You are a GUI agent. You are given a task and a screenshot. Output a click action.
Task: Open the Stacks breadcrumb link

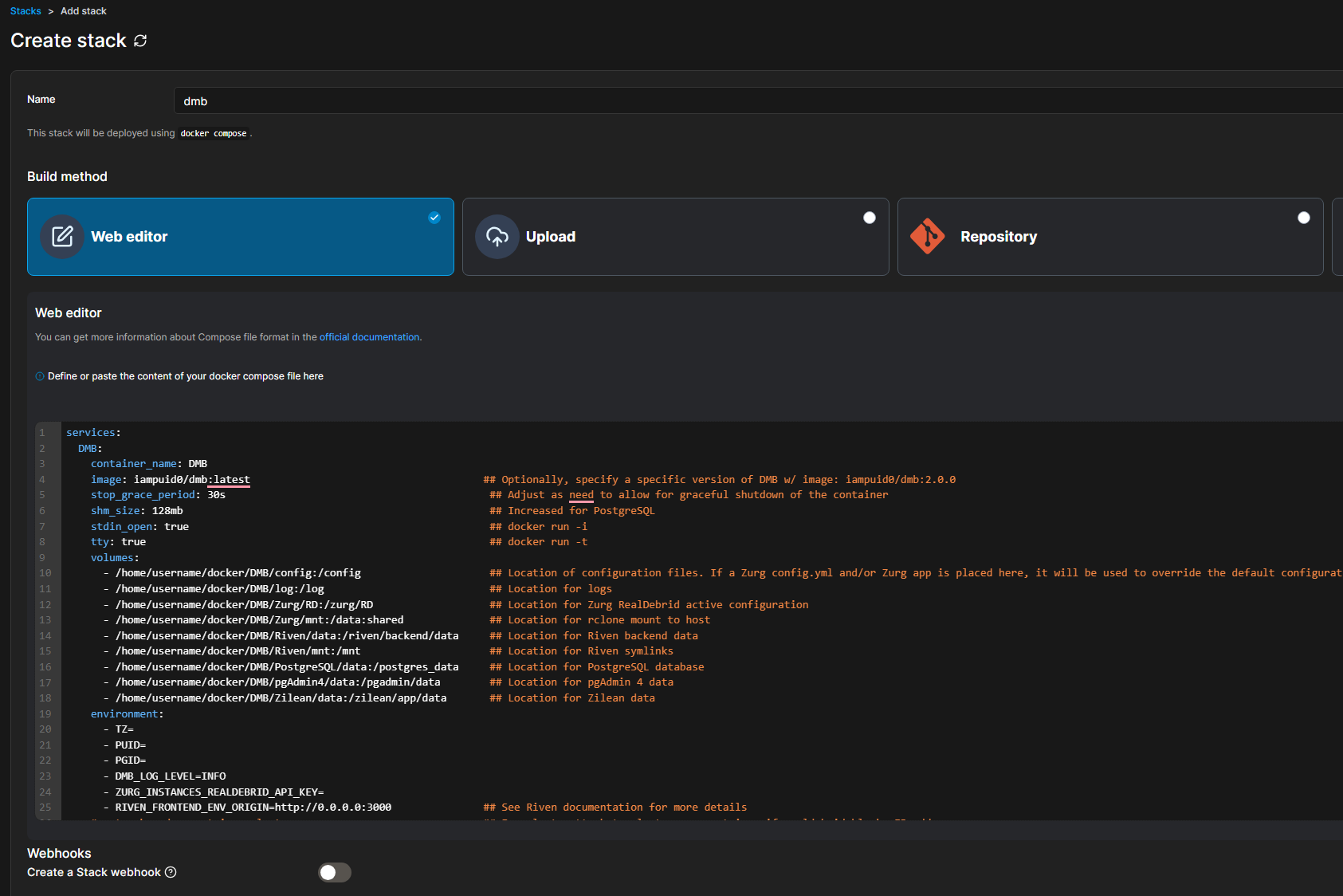(26, 11)
